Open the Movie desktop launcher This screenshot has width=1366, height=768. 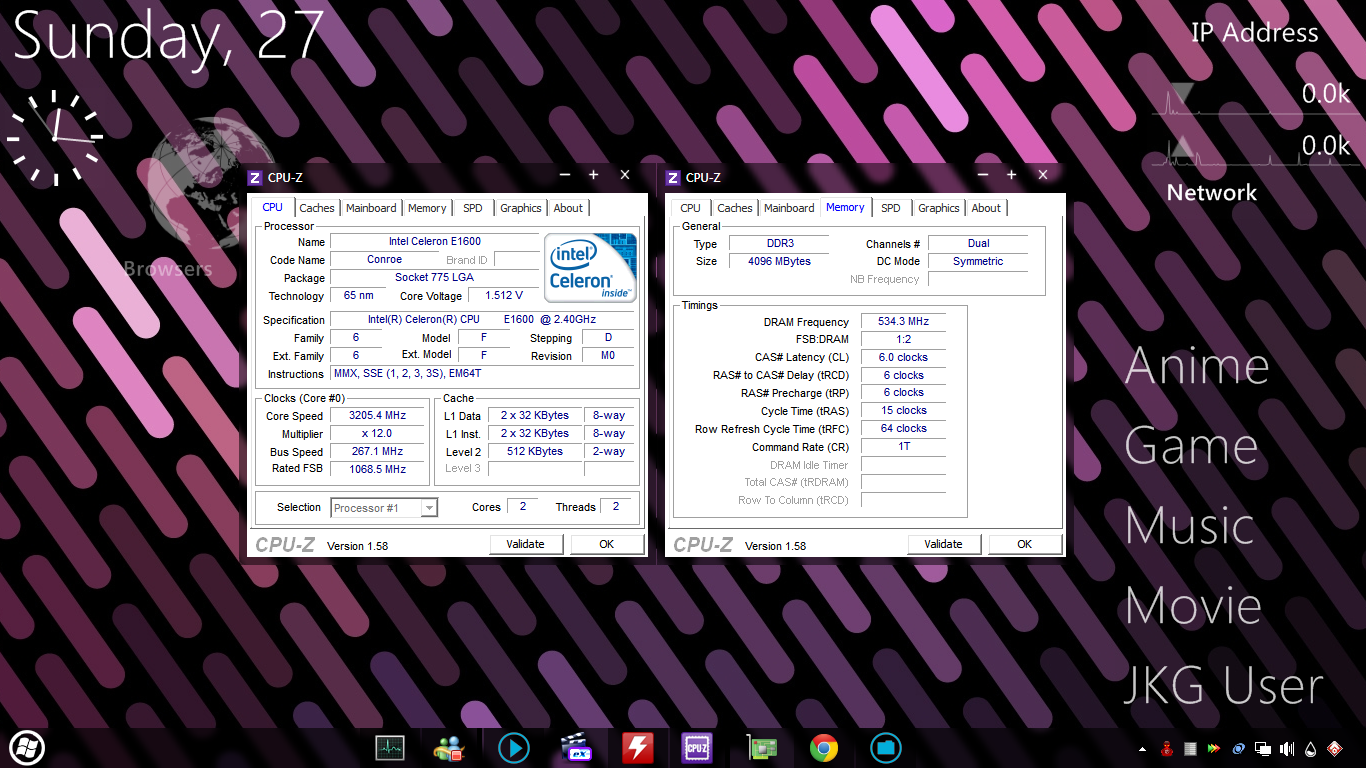pos(1193,606)
